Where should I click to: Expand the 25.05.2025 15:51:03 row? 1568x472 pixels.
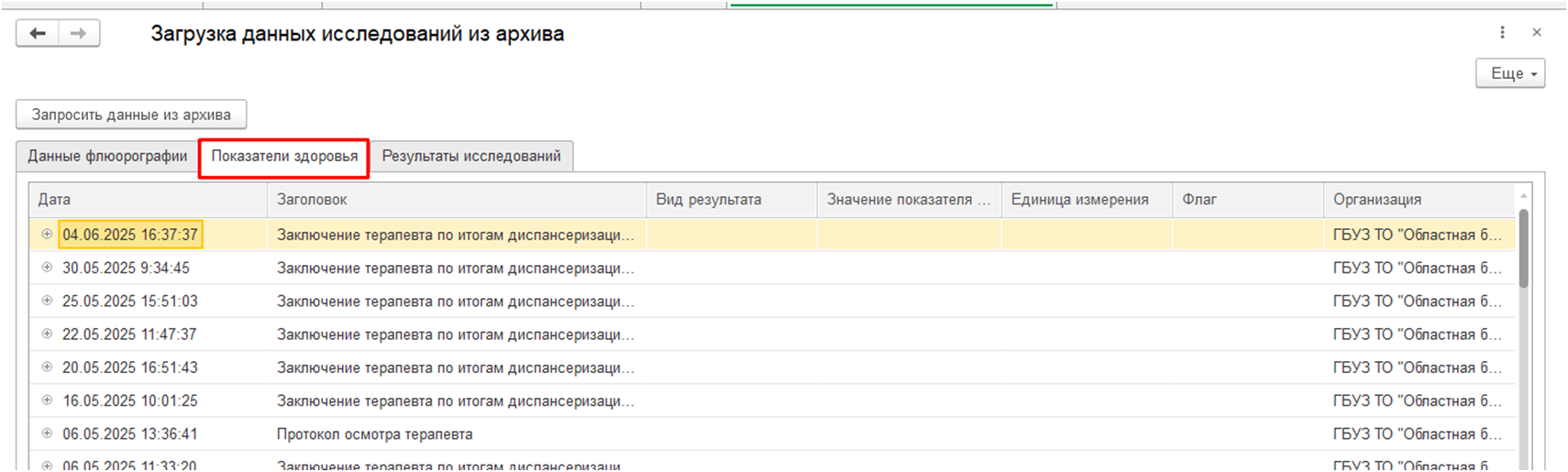coord(47,301)
